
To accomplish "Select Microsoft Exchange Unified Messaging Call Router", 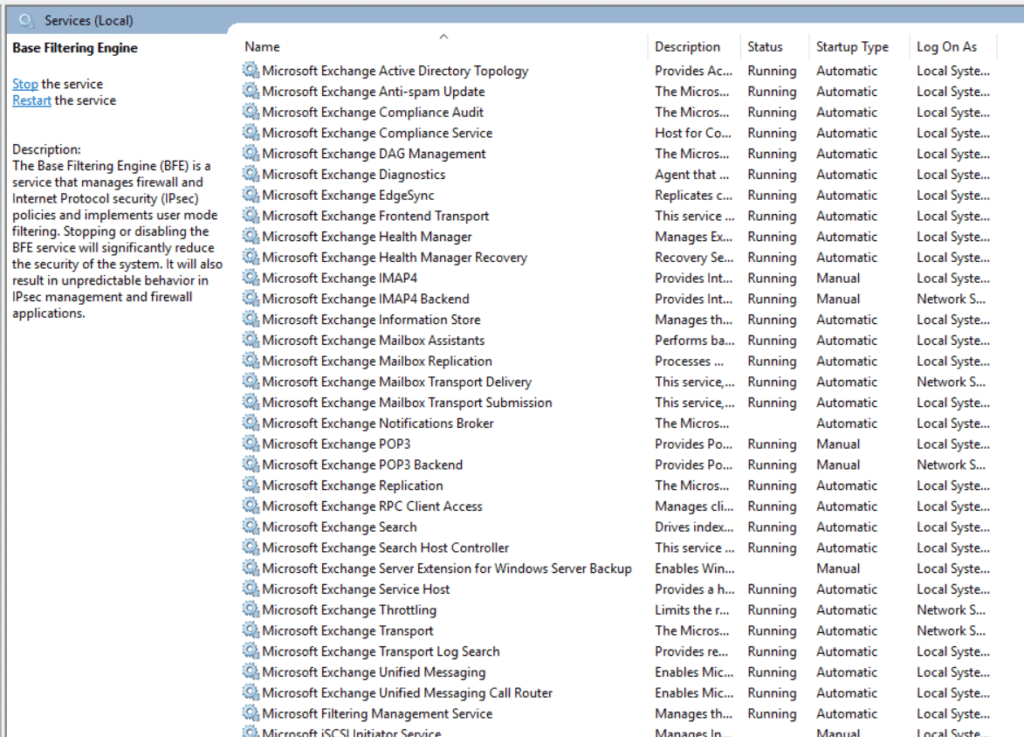I will [406, 693].
